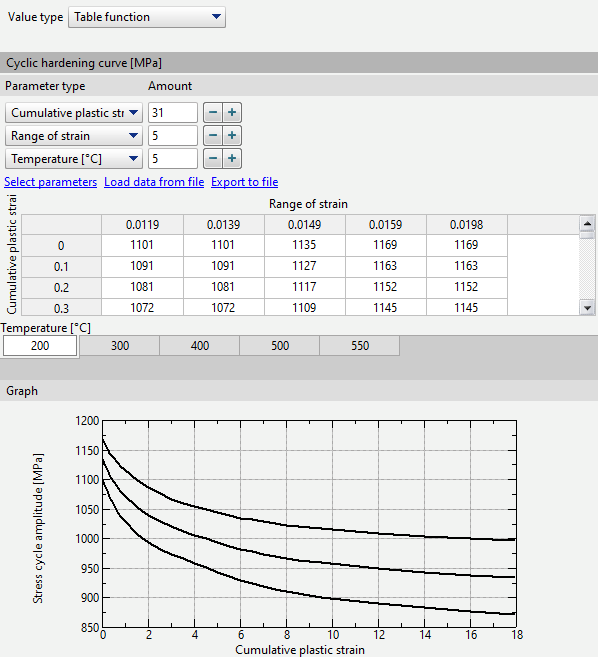598x657 pixels.
Task: Select column header 0.0159
Action: click(x=386, y=225)
